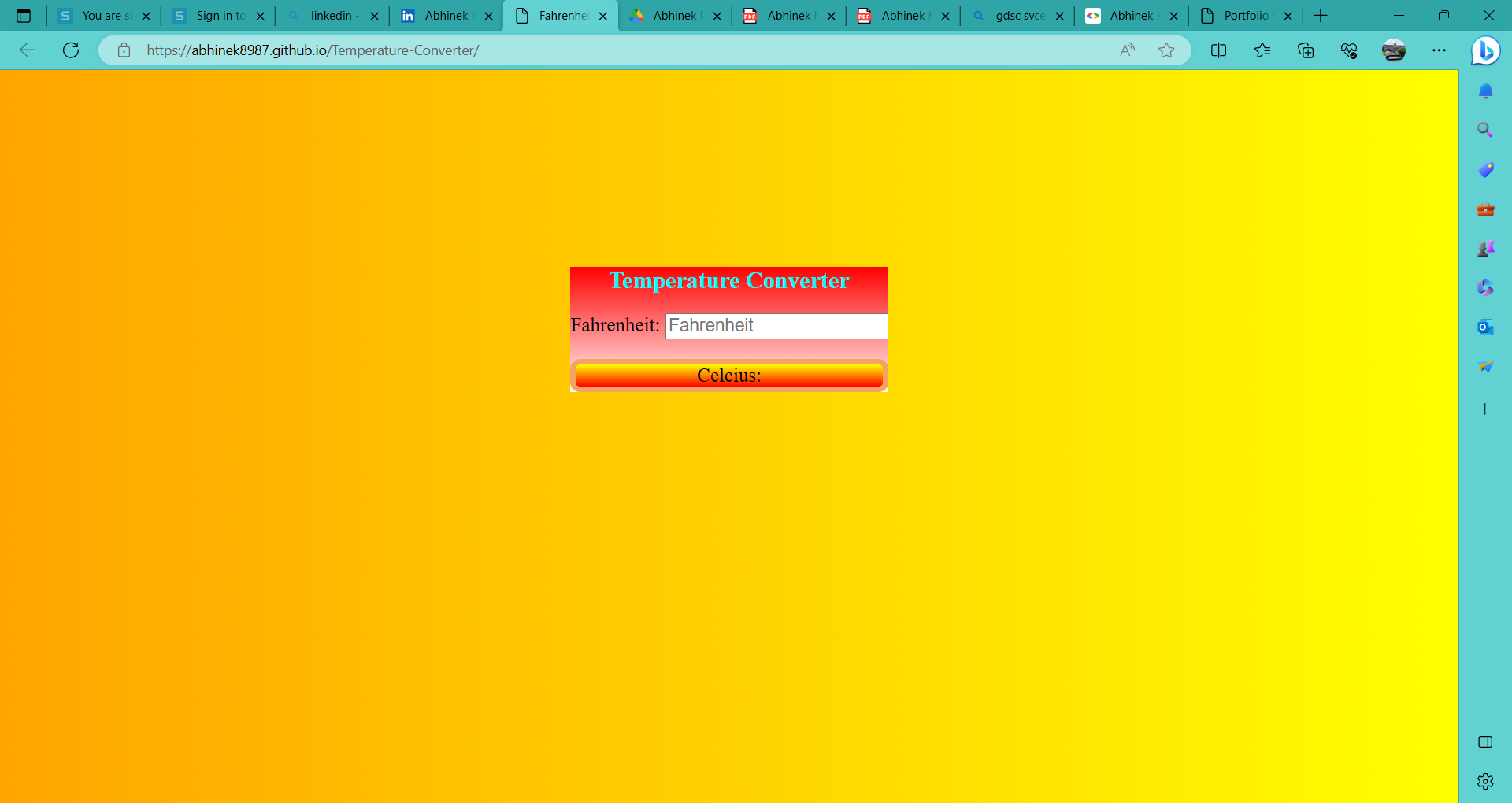Viewport: 1512px width, 803px height.
Task: Click the address bar URL
Action: coord(313,50)
